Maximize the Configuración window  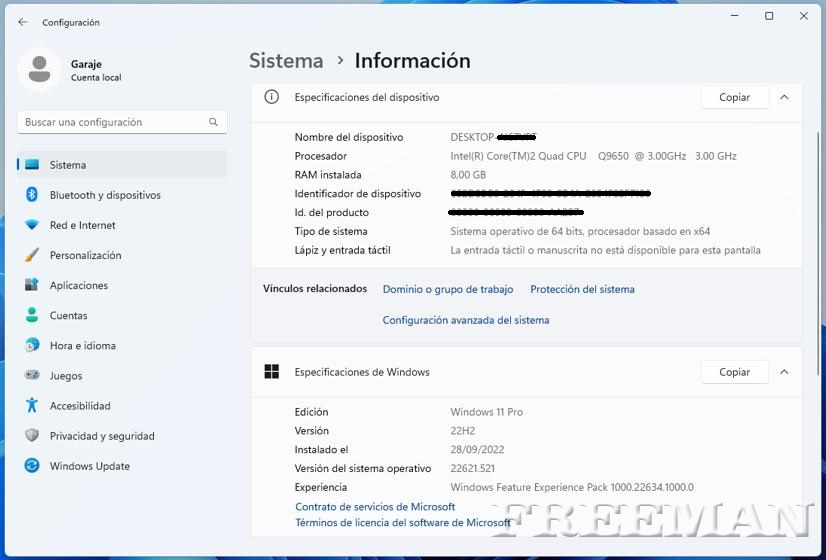click(769, 16)
